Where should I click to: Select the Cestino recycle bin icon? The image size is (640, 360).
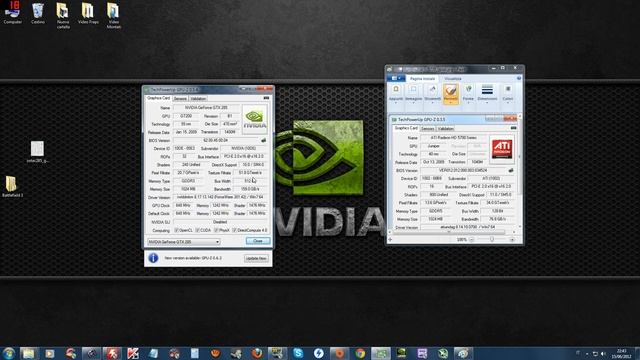pyautogui.click(x=38, y=13)
